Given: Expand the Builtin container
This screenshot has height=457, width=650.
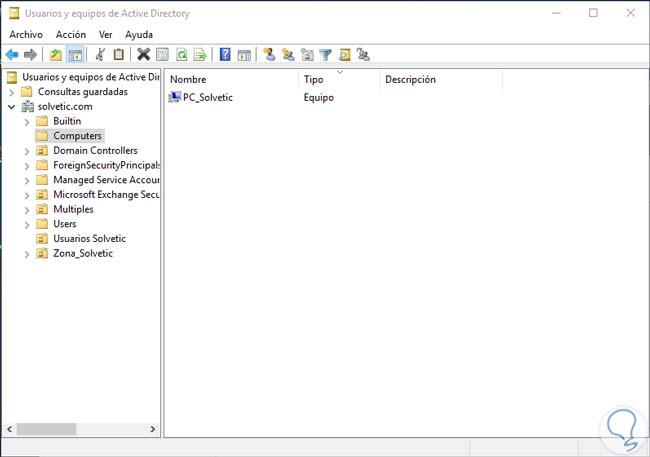Looking at the screenshot, I should click(x=27, y=122).
